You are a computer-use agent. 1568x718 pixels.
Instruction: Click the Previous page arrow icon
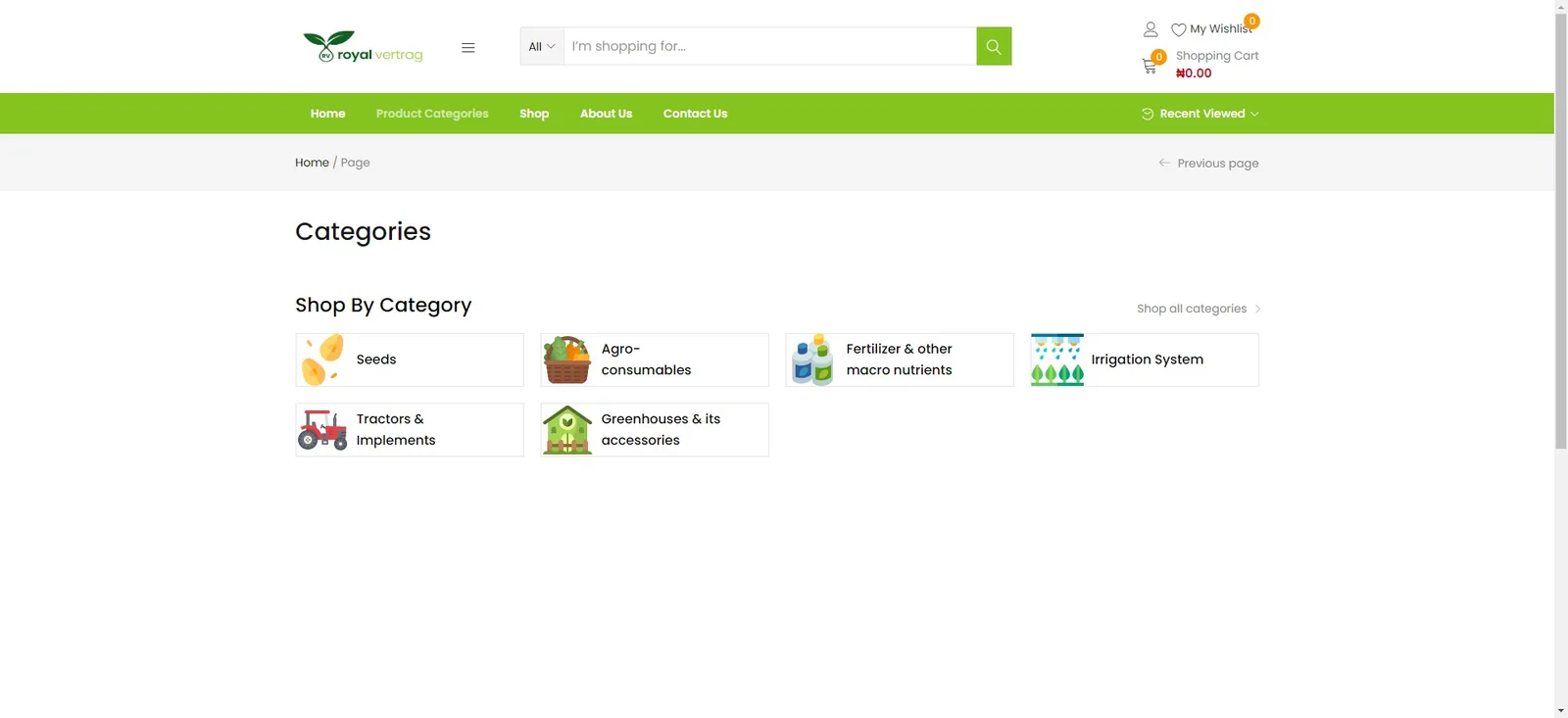coord(1164,163)
